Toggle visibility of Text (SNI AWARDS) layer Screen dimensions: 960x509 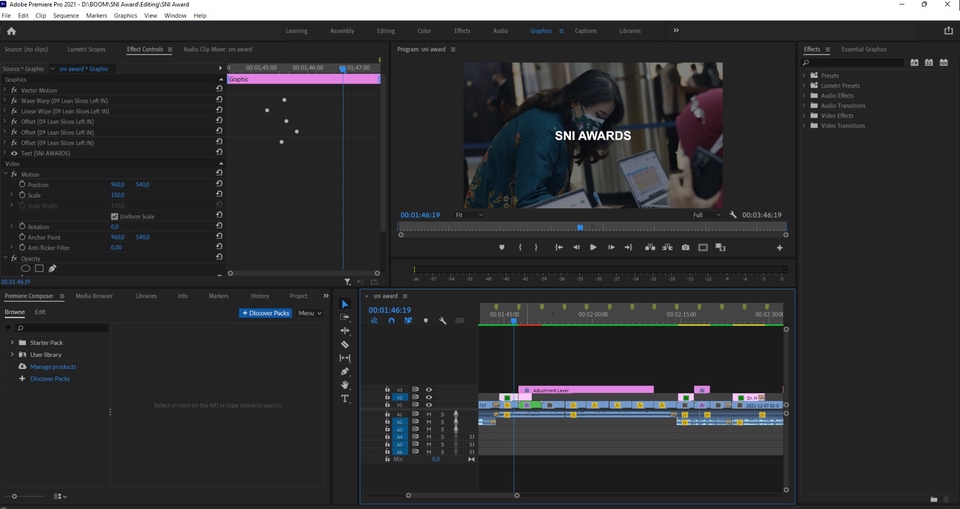tap(14, 153)
